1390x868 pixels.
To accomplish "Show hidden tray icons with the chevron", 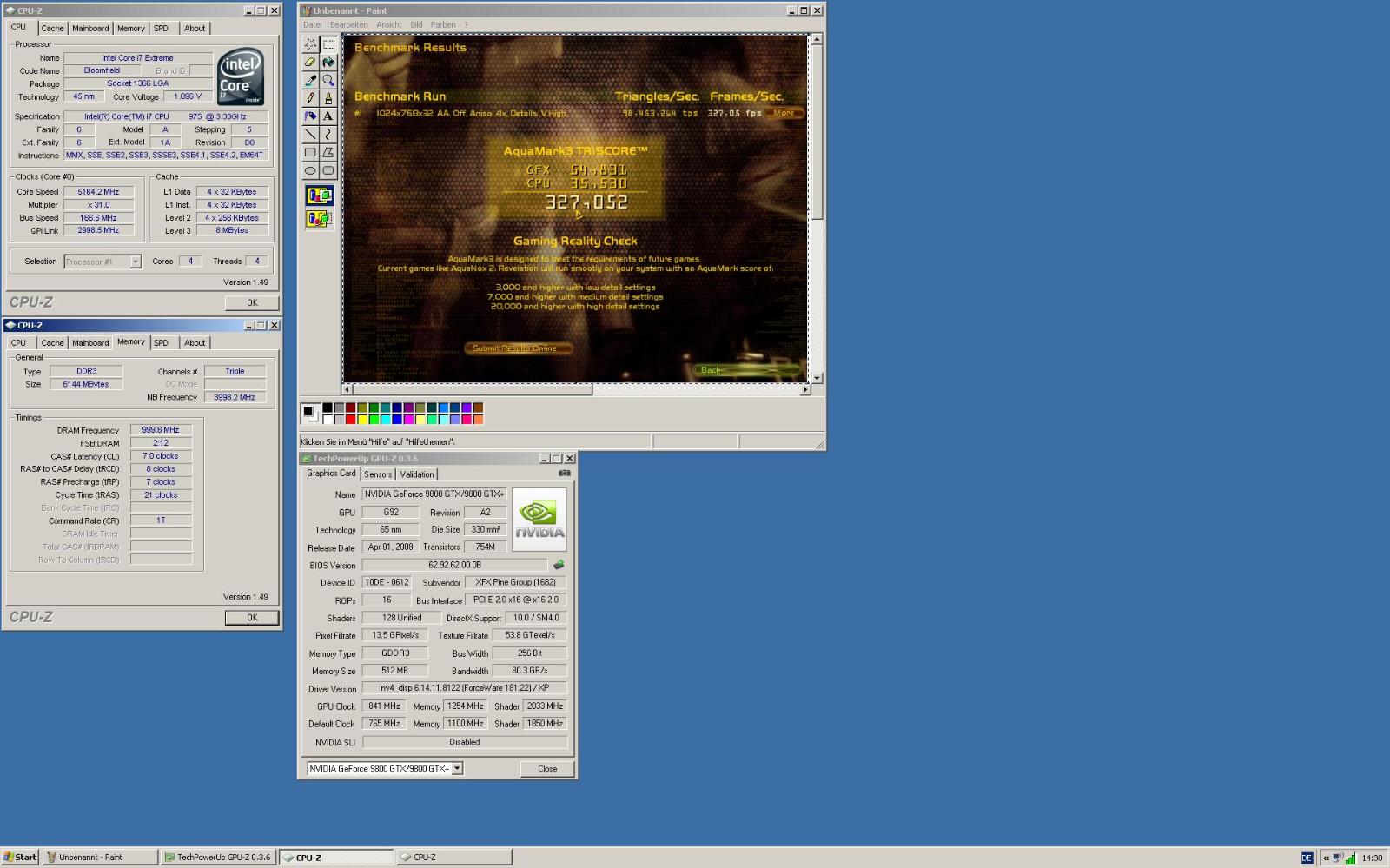I will click(1326, 858).
